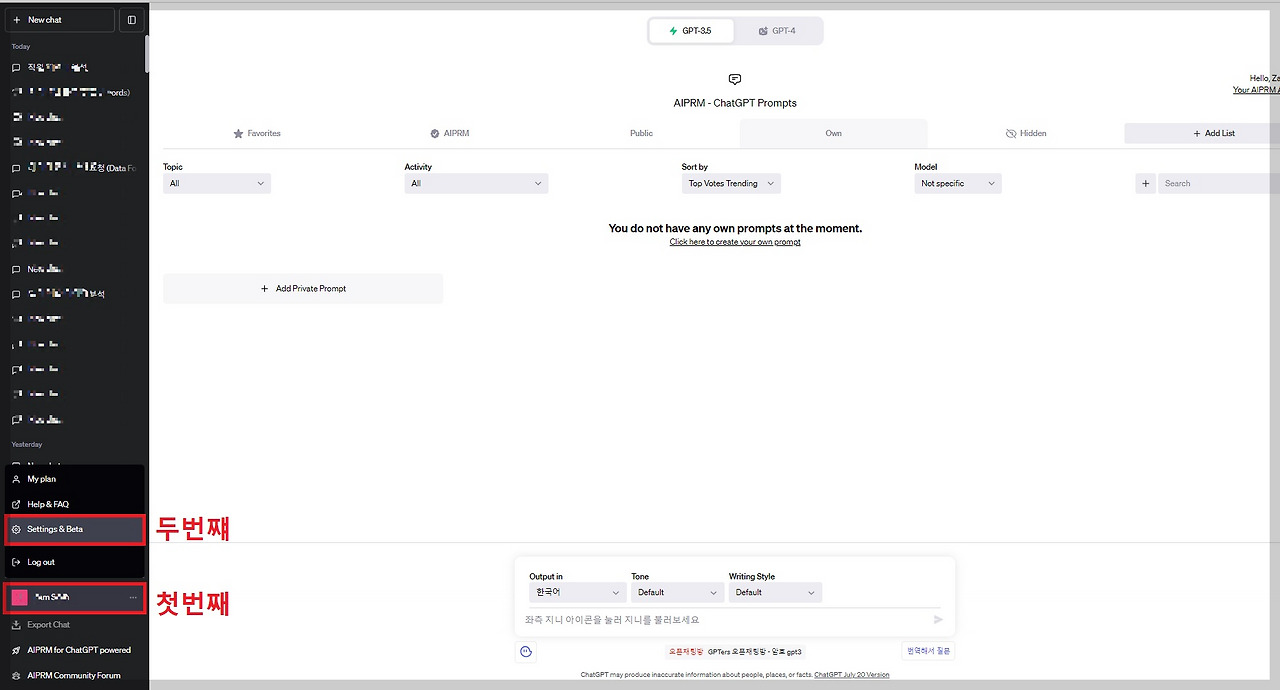
Task: Switch to the GPT-3.5 model tab
Action: 690,31
